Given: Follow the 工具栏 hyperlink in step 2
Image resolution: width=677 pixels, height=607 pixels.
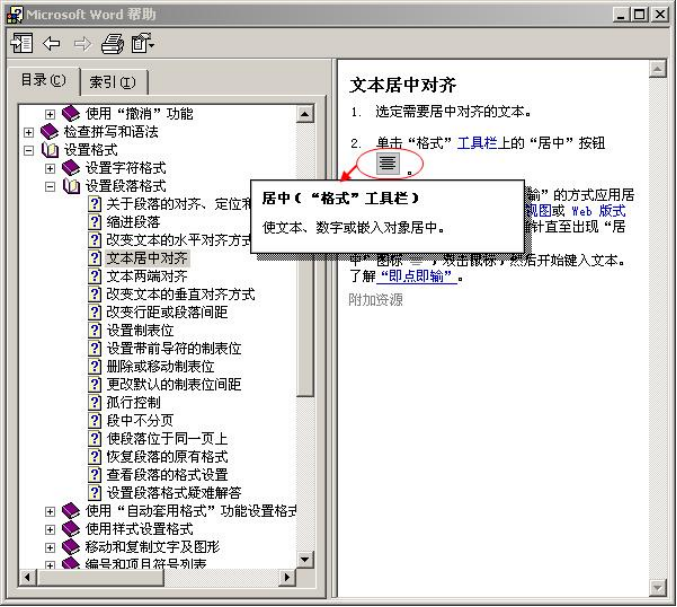Looking at the screenshot, I should (477, 143).
